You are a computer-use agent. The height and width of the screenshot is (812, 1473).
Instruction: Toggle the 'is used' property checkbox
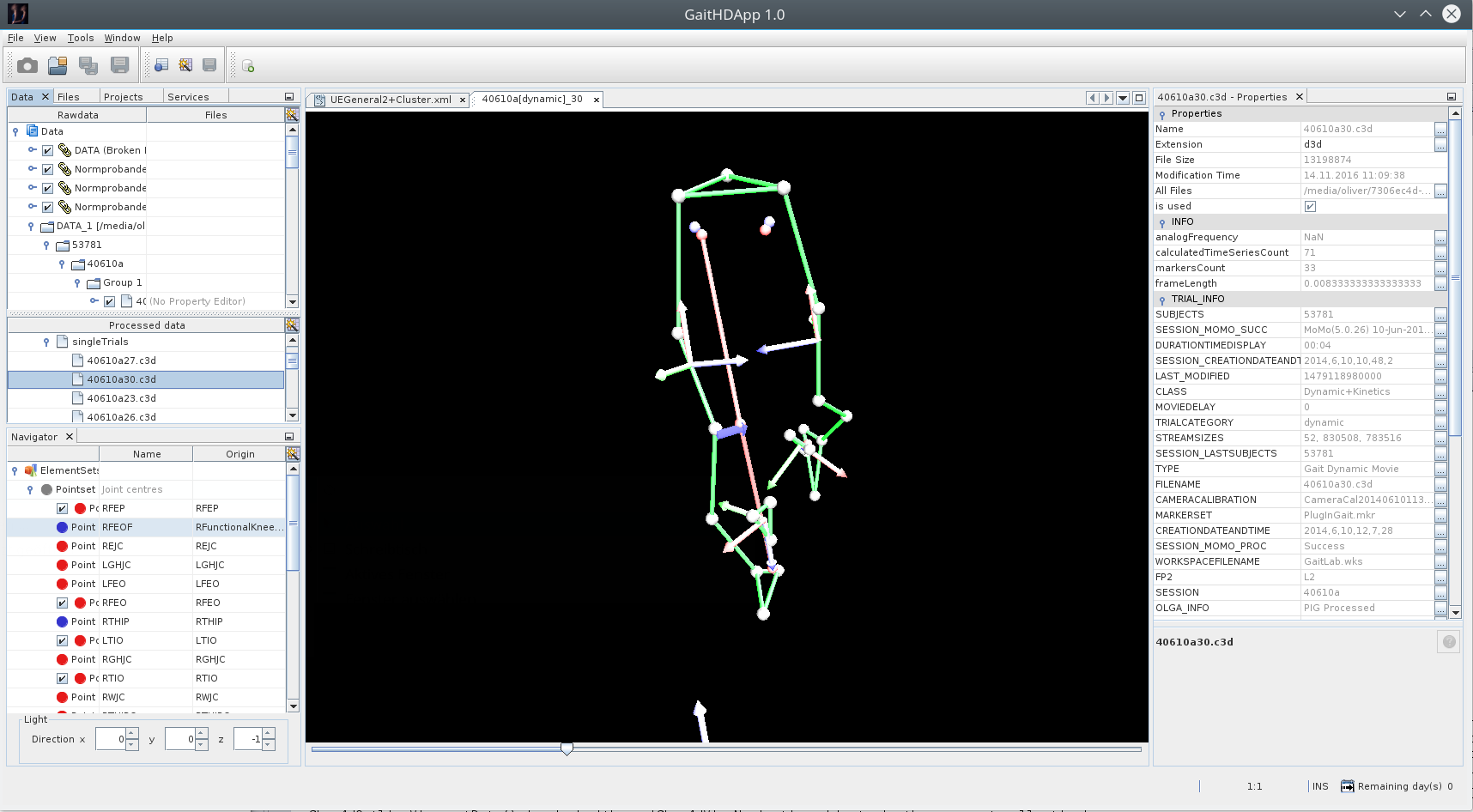[1310, 206]
